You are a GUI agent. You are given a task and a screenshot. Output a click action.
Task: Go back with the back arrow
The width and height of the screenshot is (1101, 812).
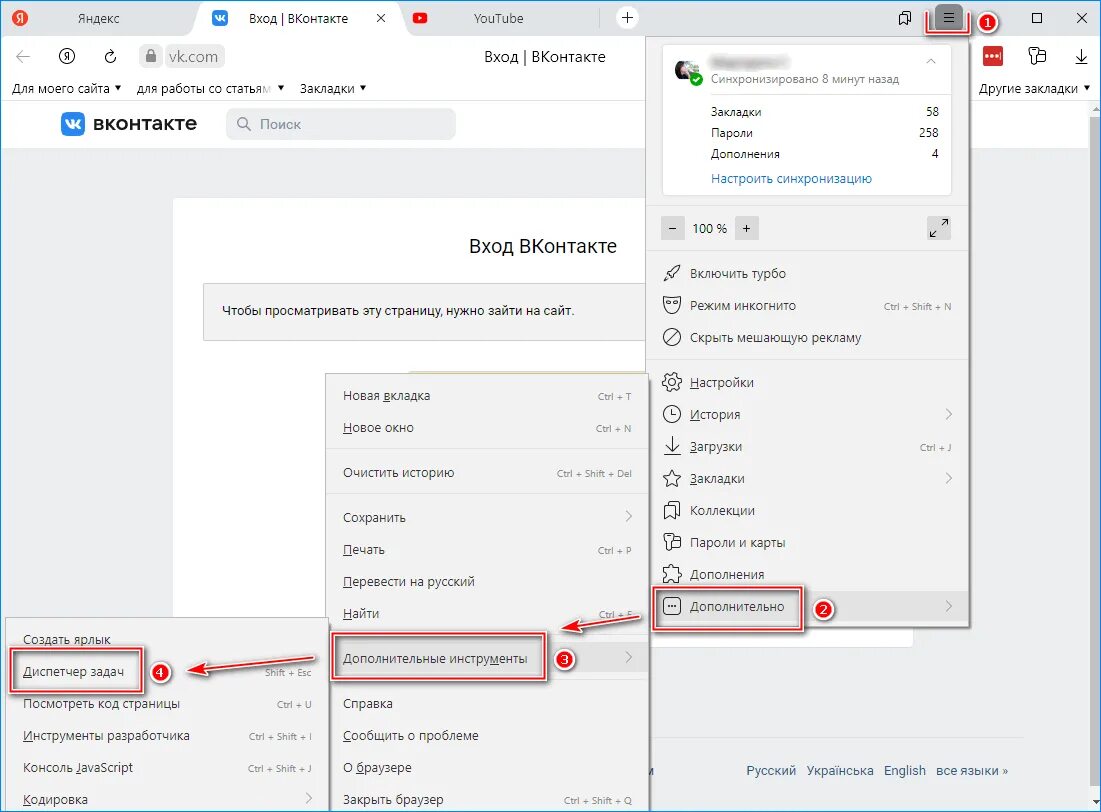23,57
